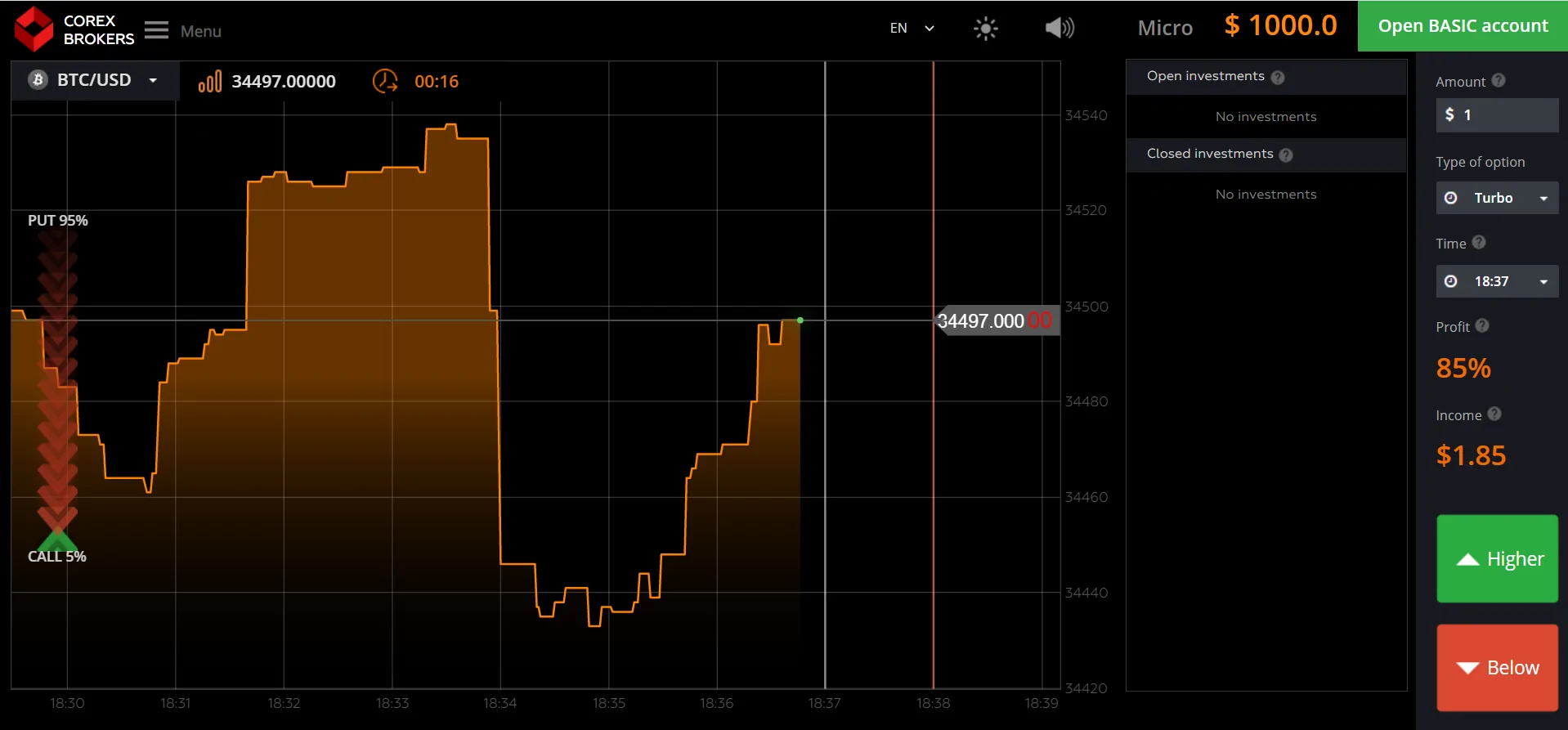
Task: Click the Amount help question icon
Action: tap(1499, 80)
